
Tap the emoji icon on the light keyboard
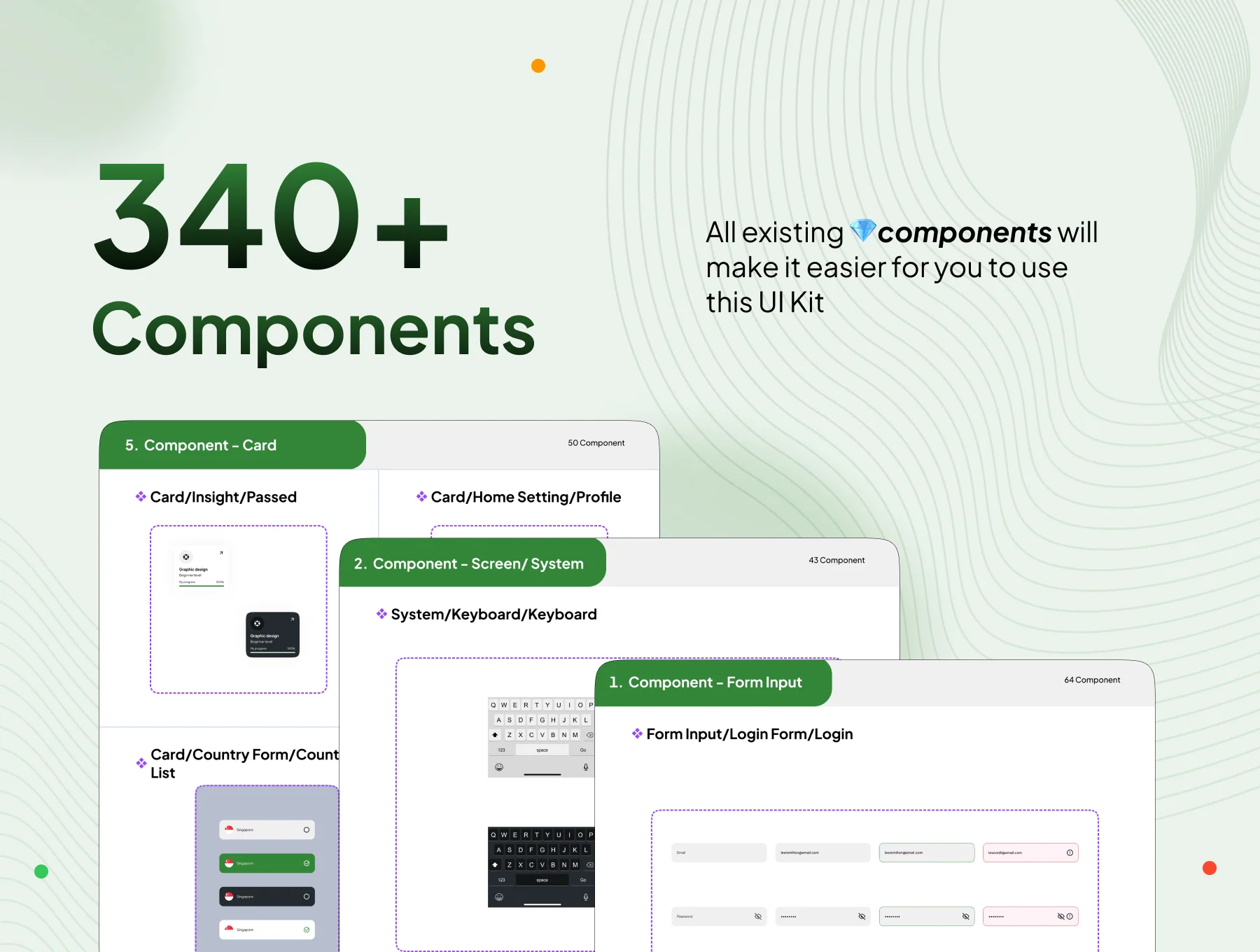coord(499,767)
